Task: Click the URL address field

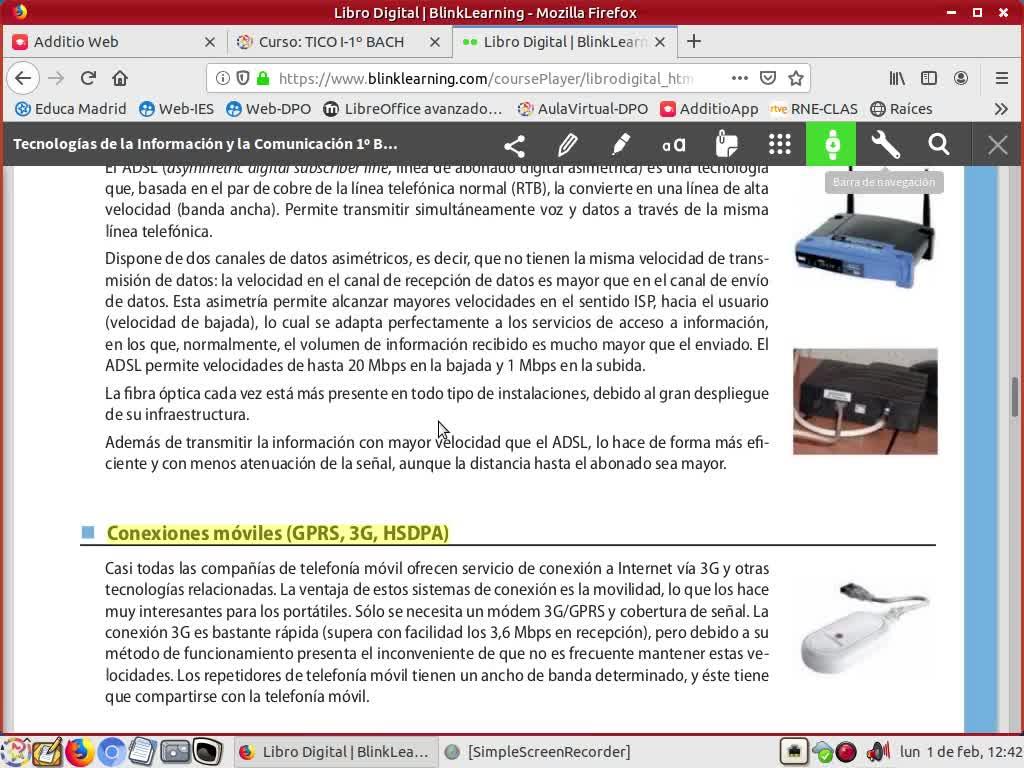Action: coord(485,78)
